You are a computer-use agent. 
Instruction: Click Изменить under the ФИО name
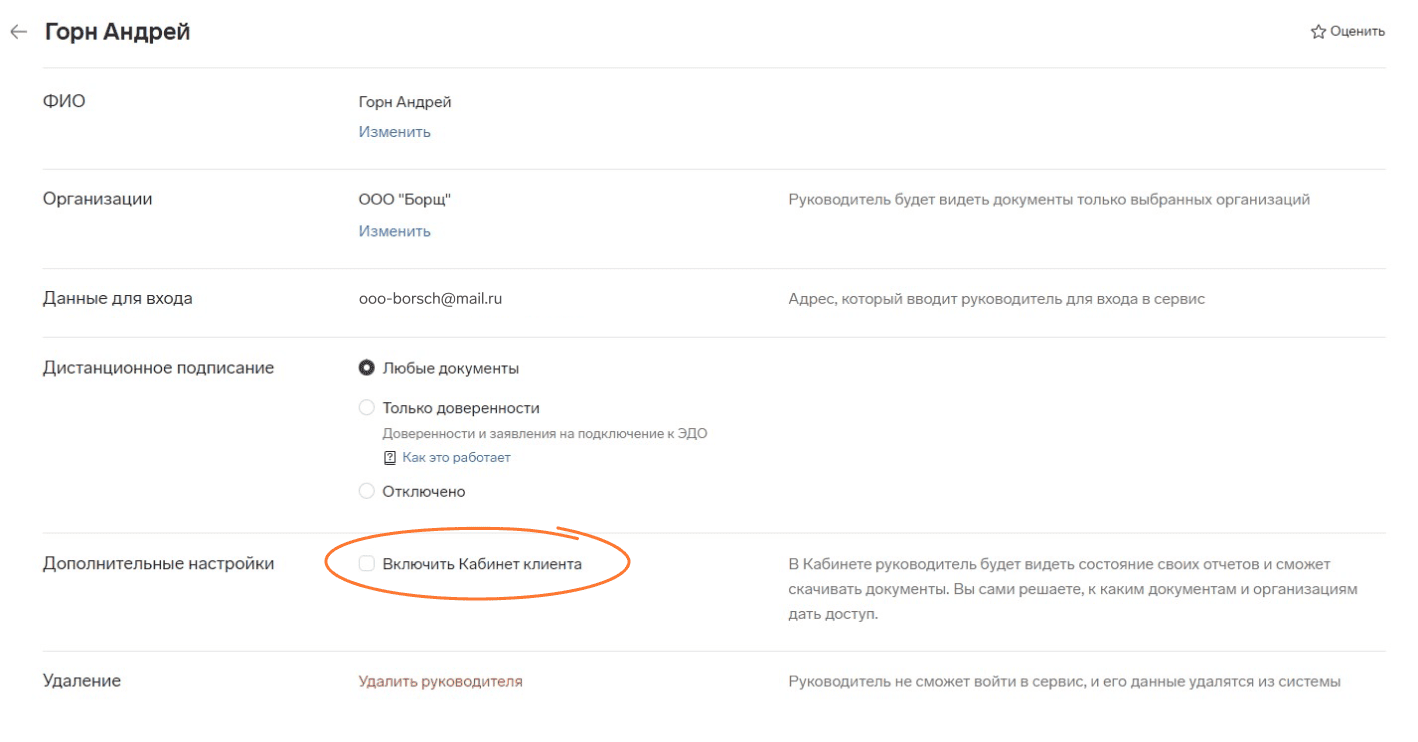pos(394,132)
